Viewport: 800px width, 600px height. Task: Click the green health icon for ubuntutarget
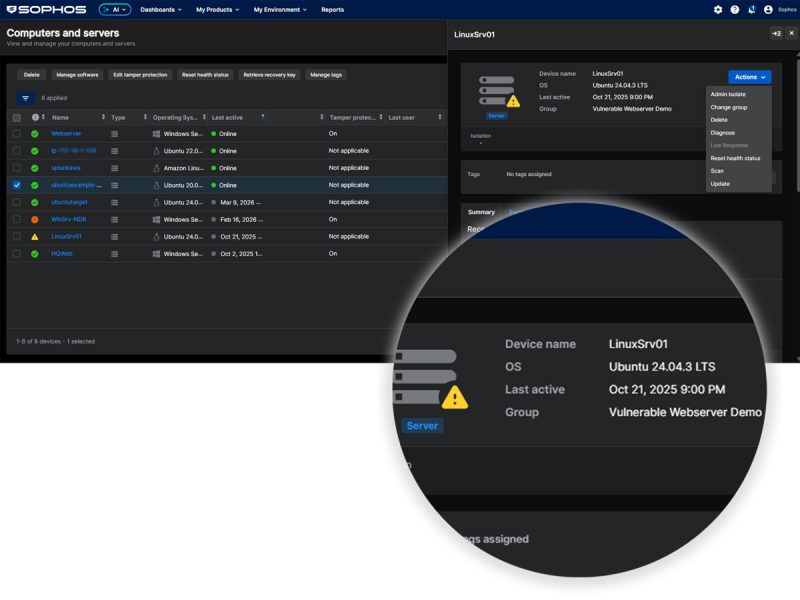tap(35, 203)
